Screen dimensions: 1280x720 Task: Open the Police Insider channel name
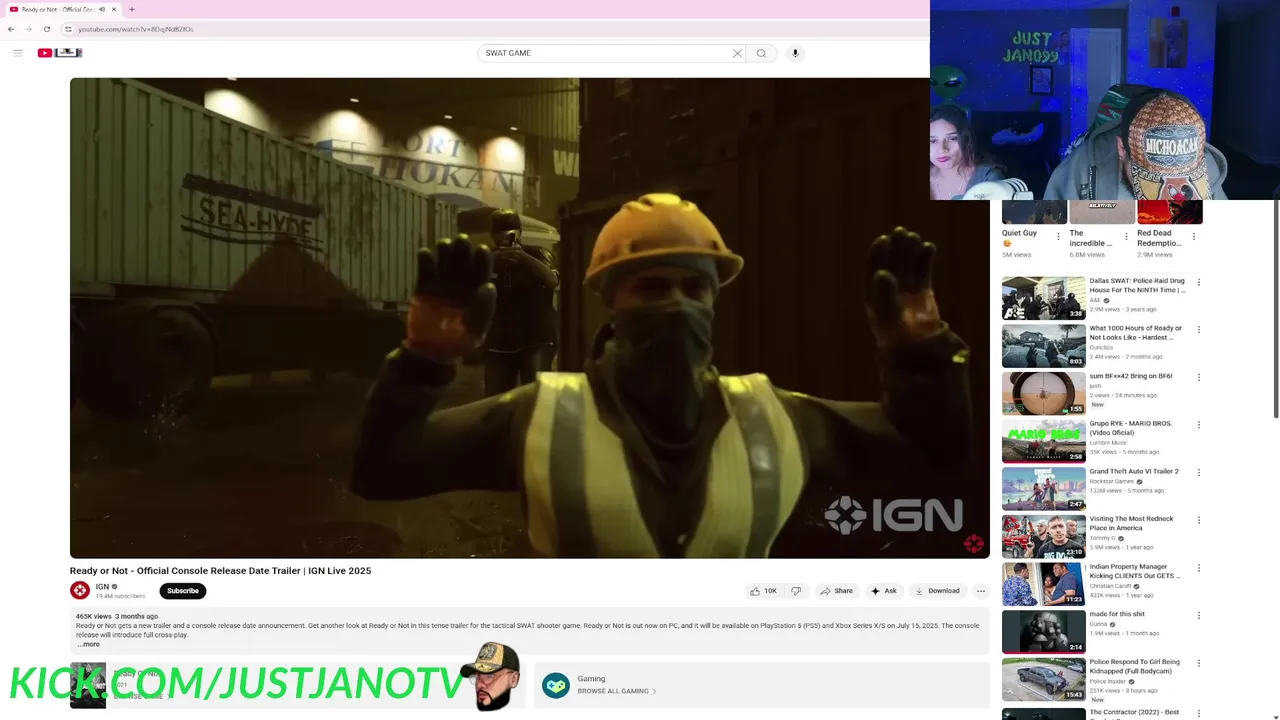click(x=1108, y=681)
